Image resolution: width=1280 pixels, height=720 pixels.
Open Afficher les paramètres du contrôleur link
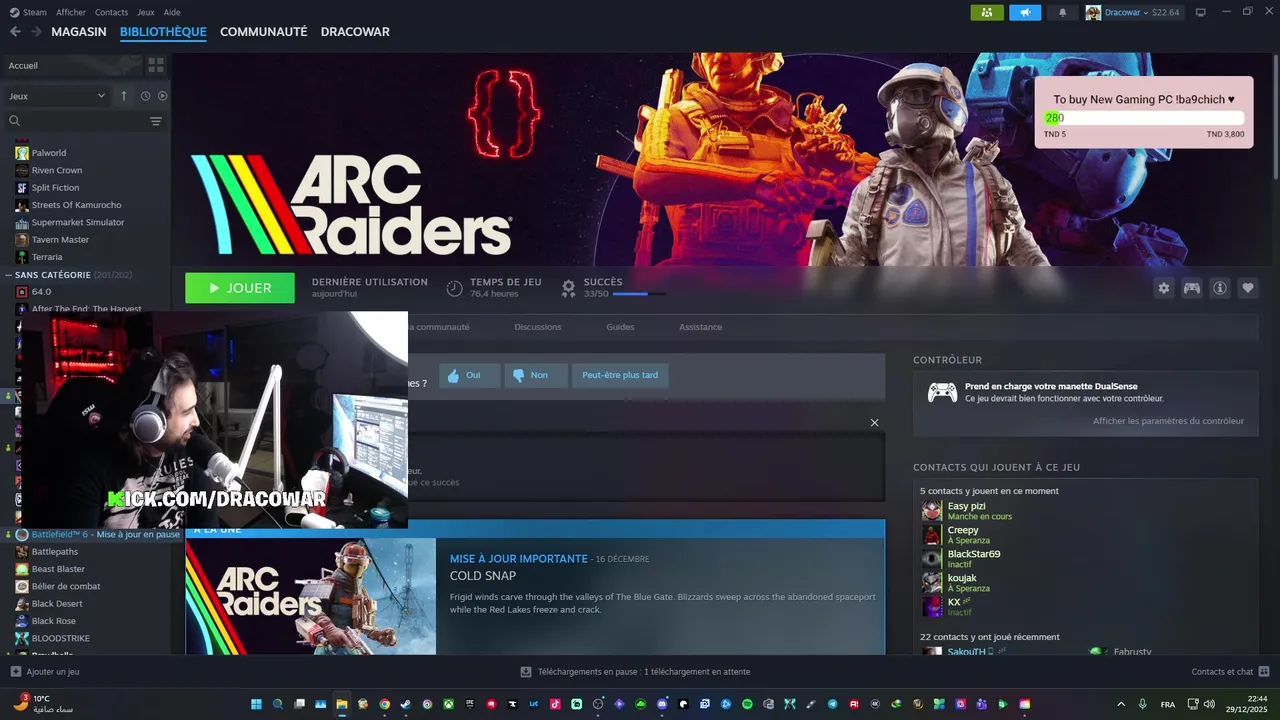click(1168, 421)
